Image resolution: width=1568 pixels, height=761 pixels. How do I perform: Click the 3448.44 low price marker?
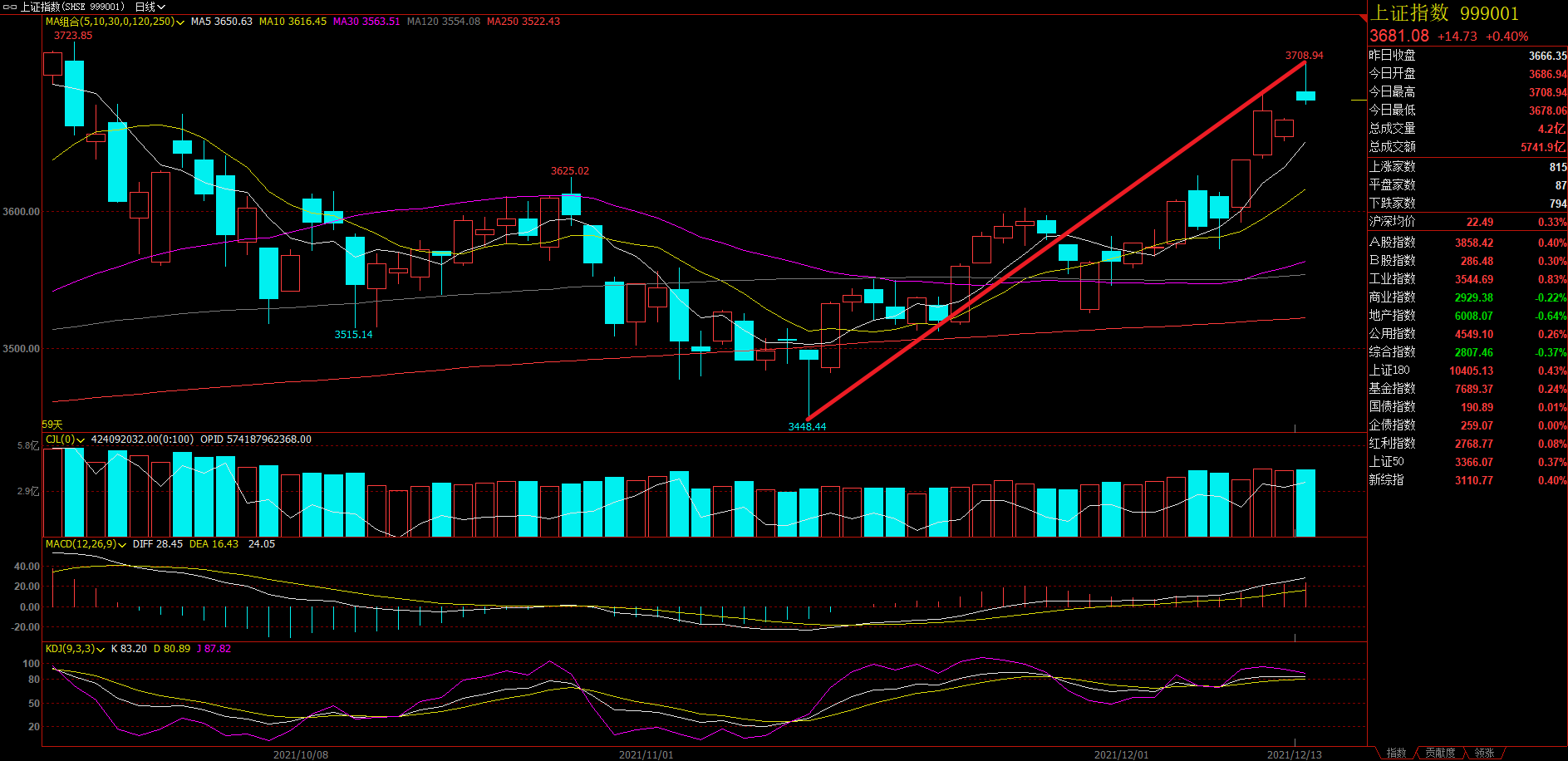807,427
